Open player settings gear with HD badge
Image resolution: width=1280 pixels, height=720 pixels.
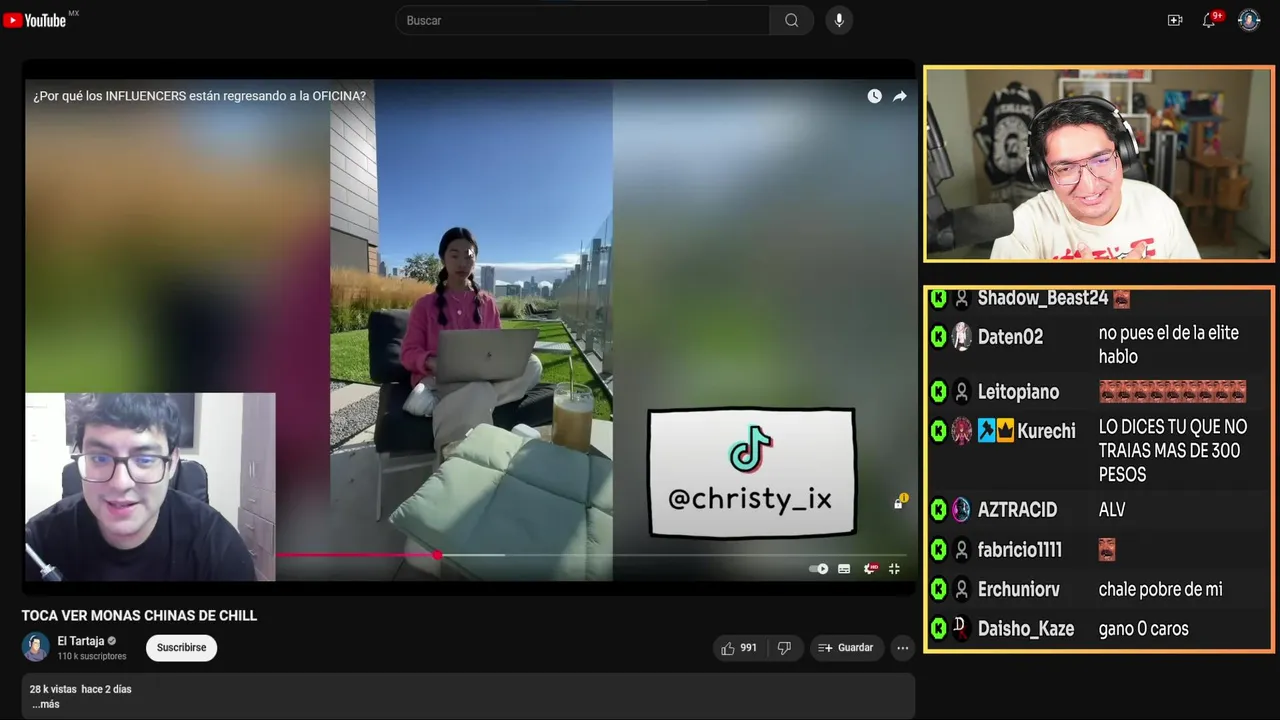870,569
